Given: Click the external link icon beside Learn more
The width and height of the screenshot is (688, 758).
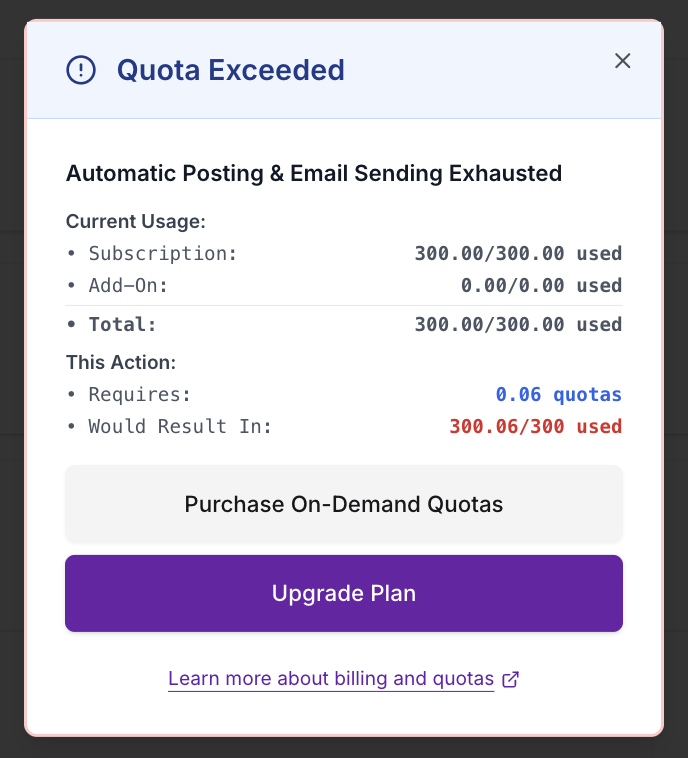Looking at the screenshot, I should [511, 680].
